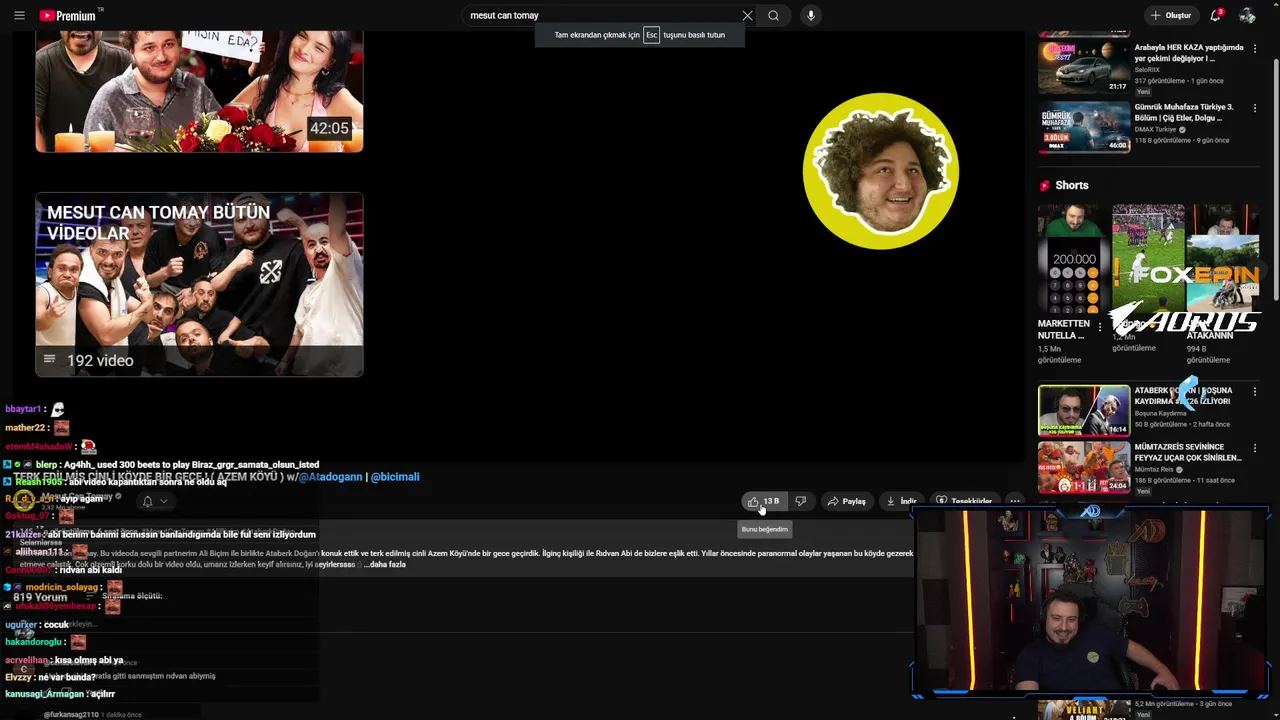Click Elvzzy's 'ne var bunda?' chat message
The width and height of the screenshot is (1280, 720).
coord(66,677)
